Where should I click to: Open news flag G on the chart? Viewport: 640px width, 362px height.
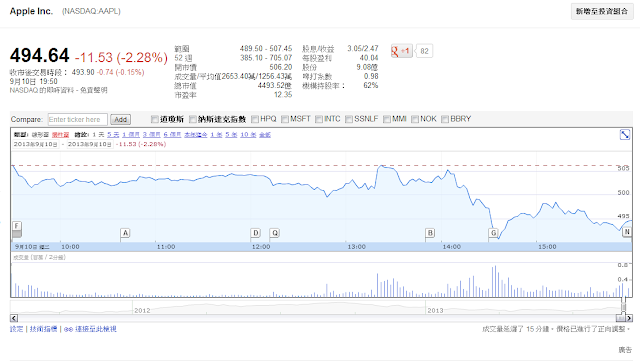(x=493, y=233)
